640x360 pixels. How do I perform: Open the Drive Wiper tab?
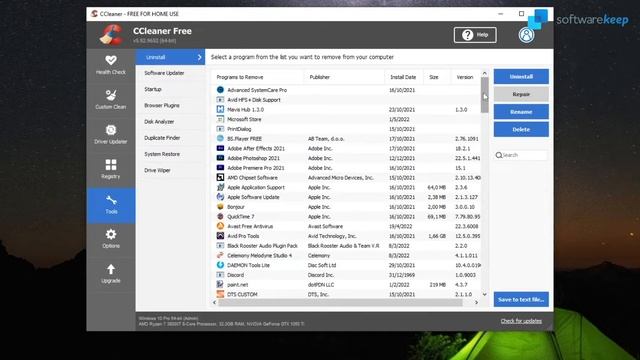pyautogui.click(x=170, y=170)
